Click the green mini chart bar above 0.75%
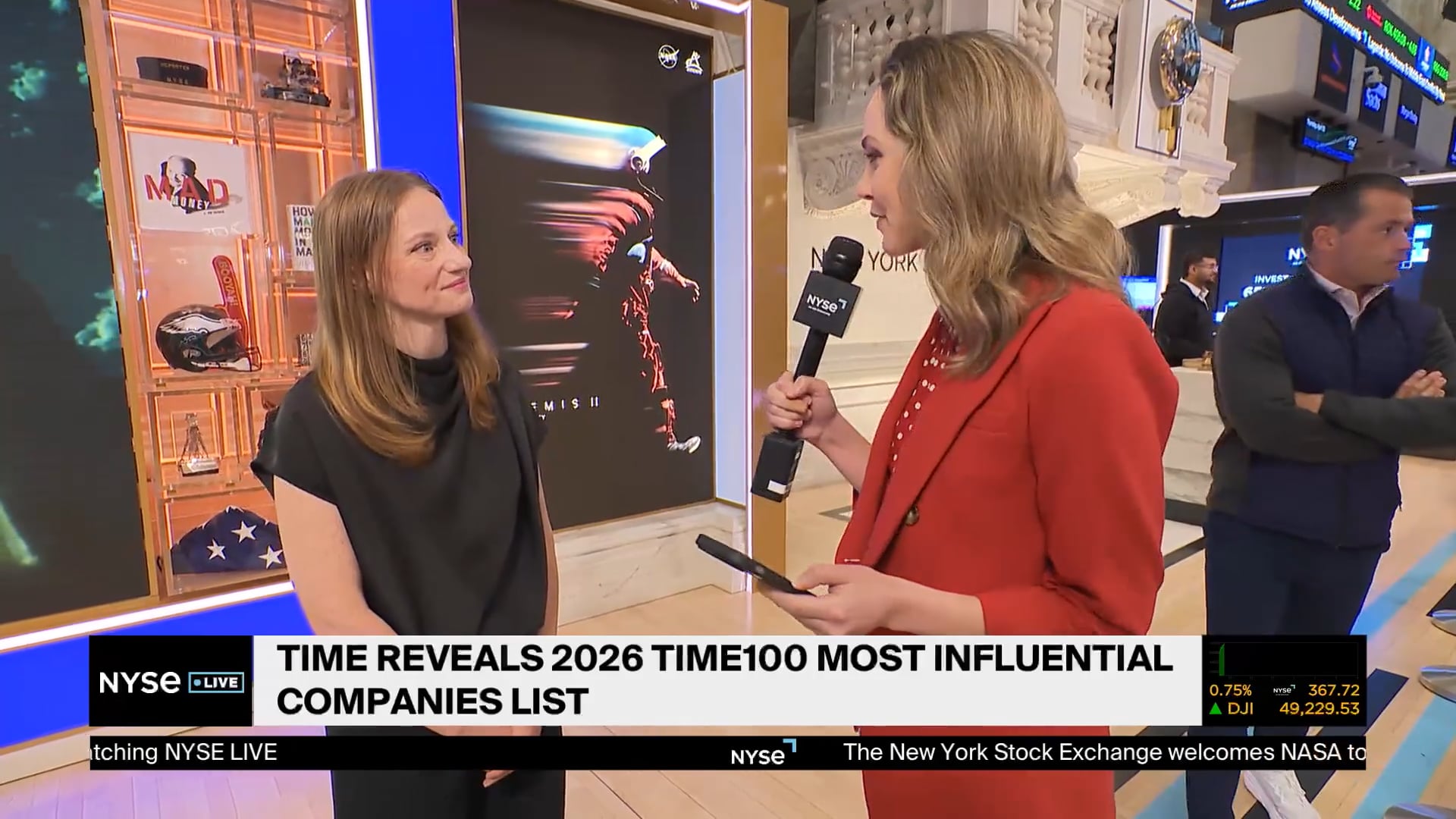This screenshot has width=1456, height=819. (x=1222, y=659)
